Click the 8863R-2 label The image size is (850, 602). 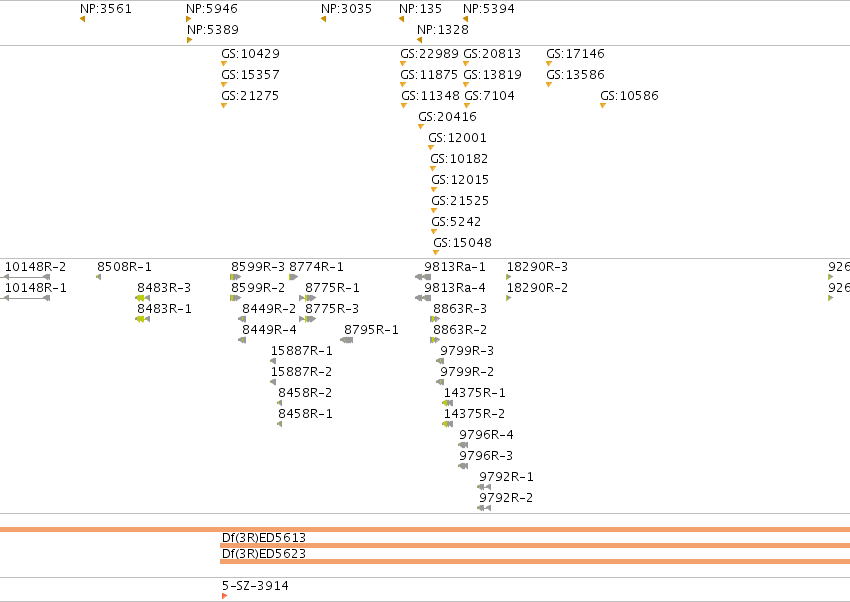(x=460, y=331)
